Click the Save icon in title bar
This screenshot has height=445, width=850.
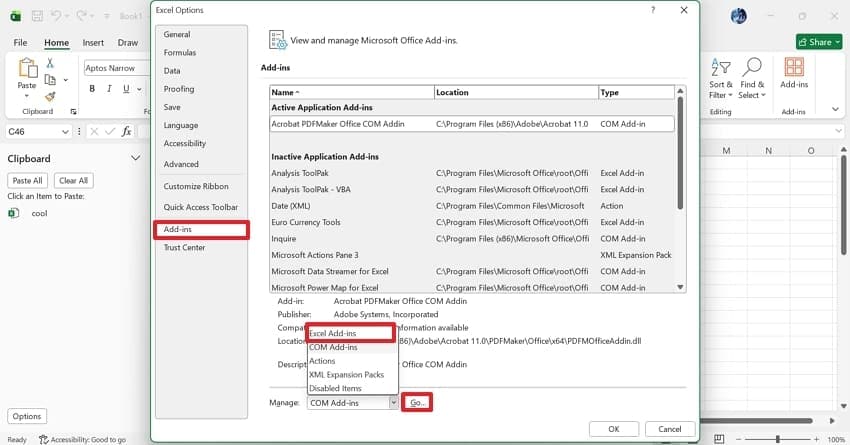tap(37, 16)
